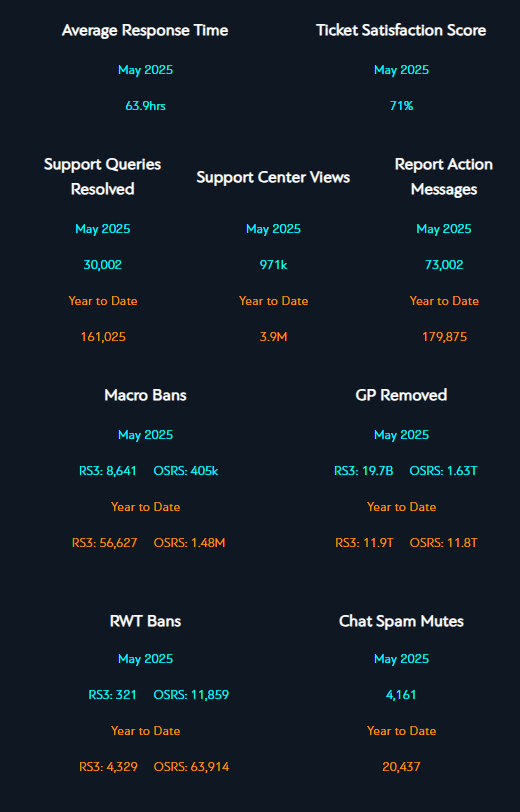Click the Support Center Views heading
520x812 pixels.
coord(273,177)
